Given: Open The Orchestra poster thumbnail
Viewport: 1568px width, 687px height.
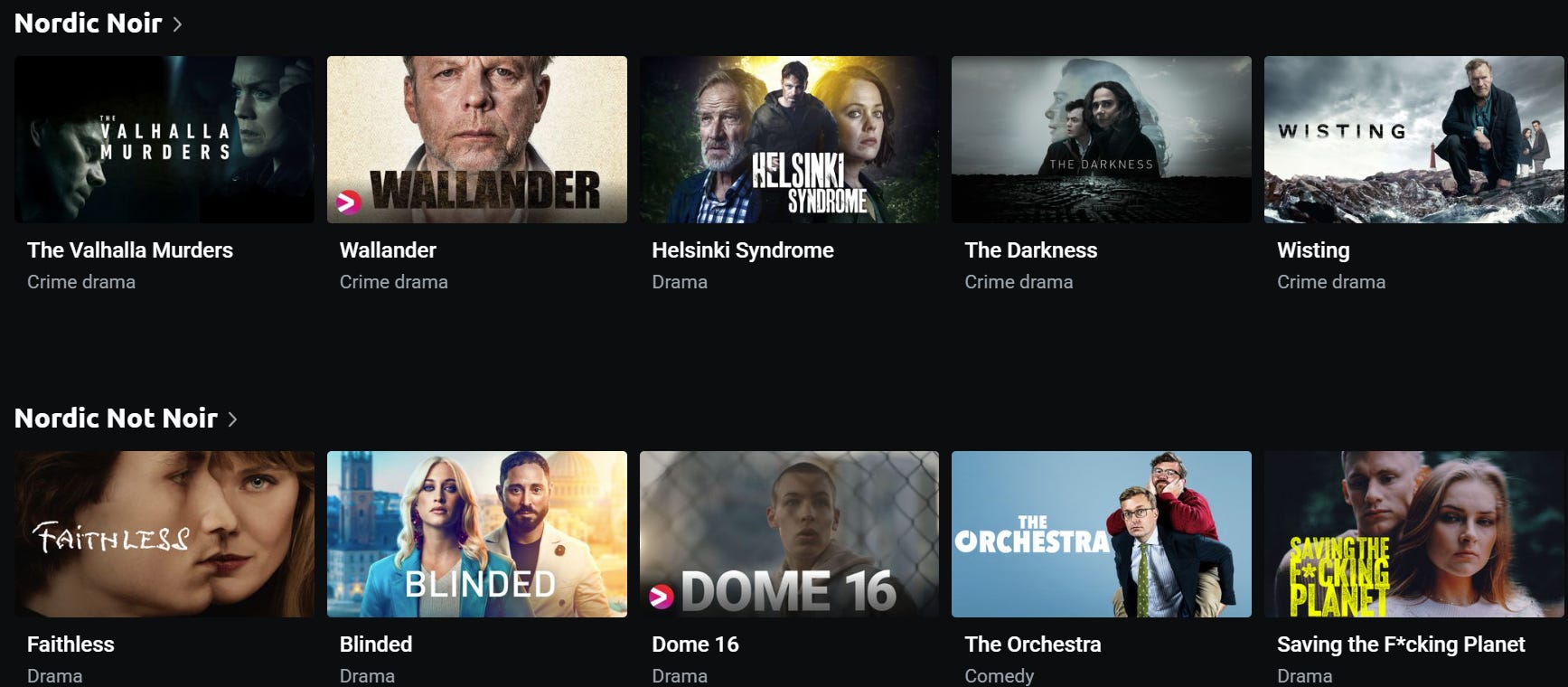Looking at the screenshot, I should (x=1102, y=534).
